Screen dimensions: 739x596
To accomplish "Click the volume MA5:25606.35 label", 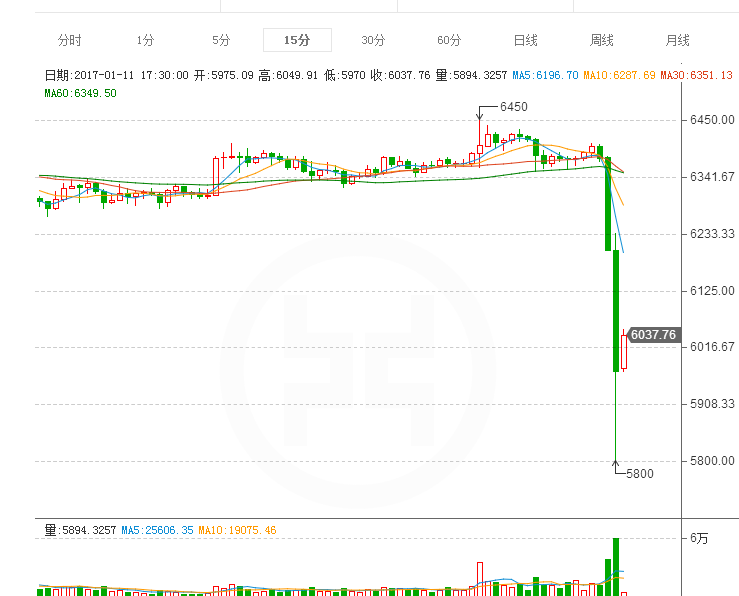I will 157,531.
